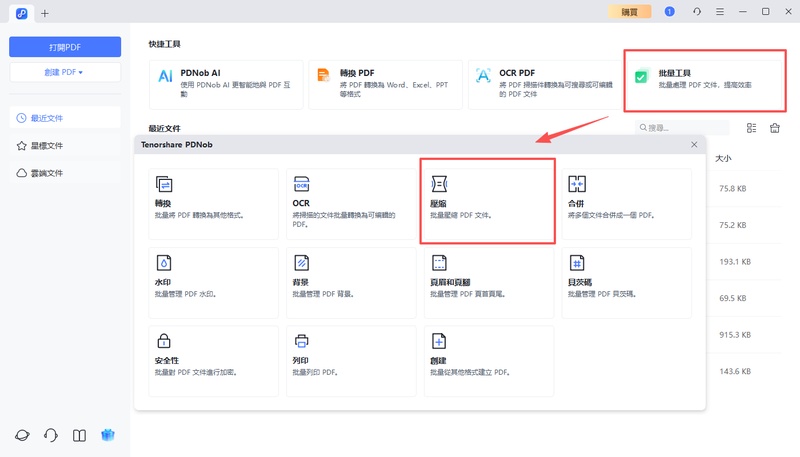
Task: Select the 合併 merge PDF tool
Action: coord(625,200)
